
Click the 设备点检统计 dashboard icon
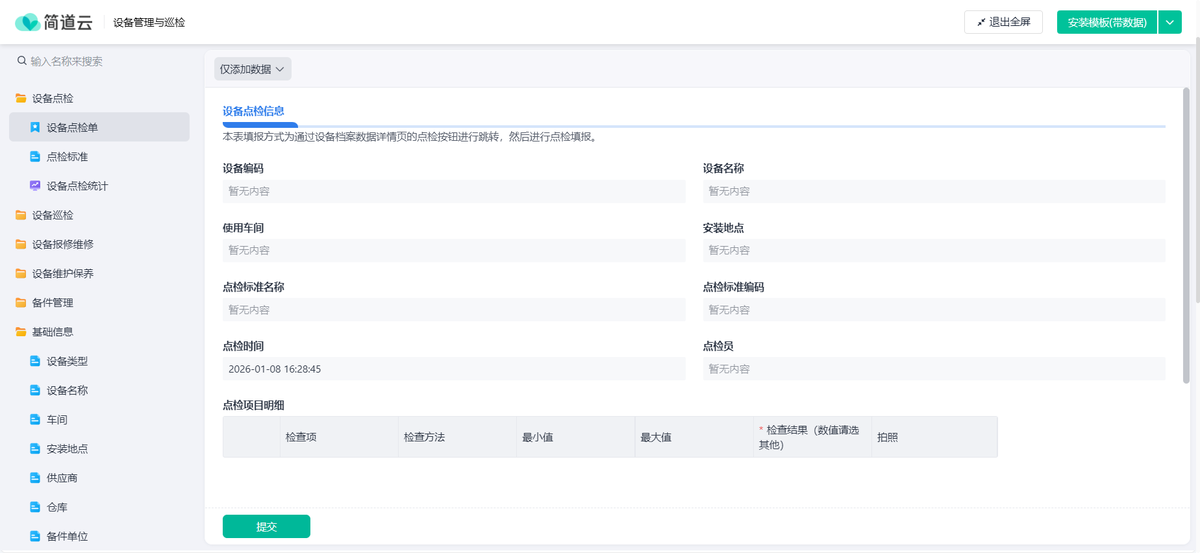(x=35, y=186)
